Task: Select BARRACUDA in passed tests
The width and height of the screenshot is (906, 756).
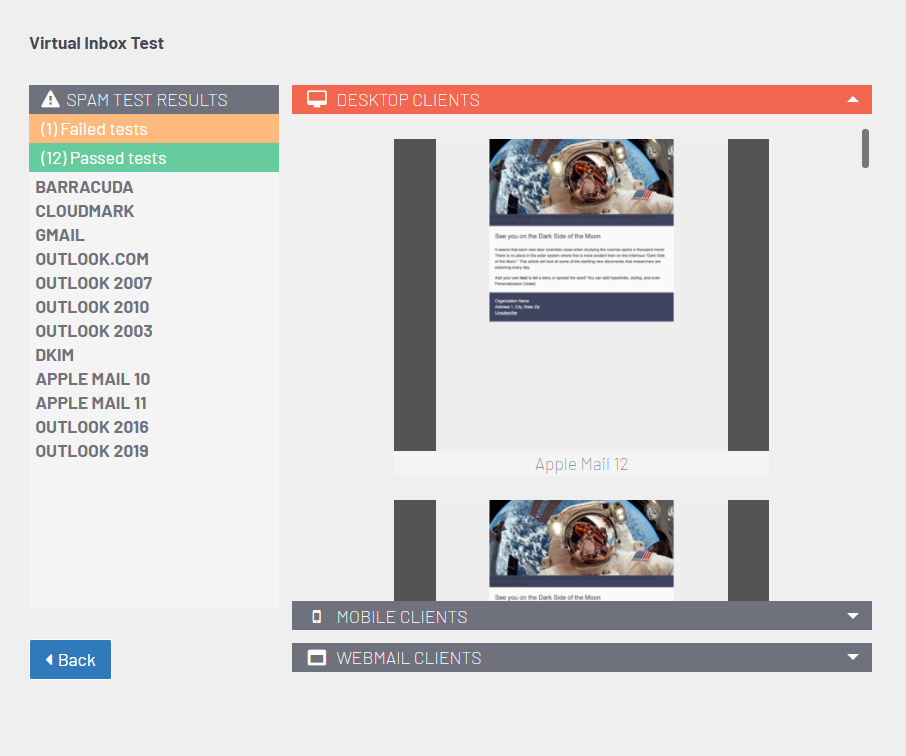Action: pos(84,187)
